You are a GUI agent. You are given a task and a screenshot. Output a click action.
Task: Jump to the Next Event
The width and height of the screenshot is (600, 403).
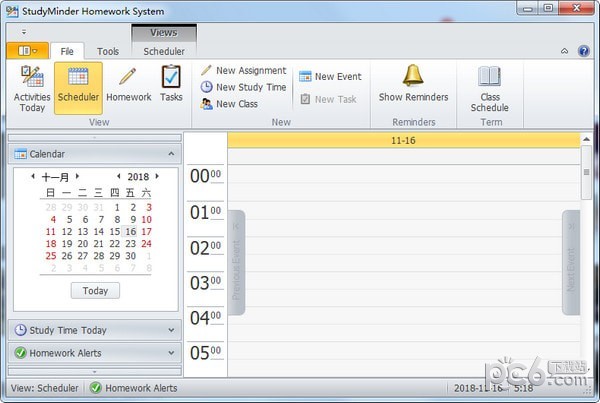571,263
